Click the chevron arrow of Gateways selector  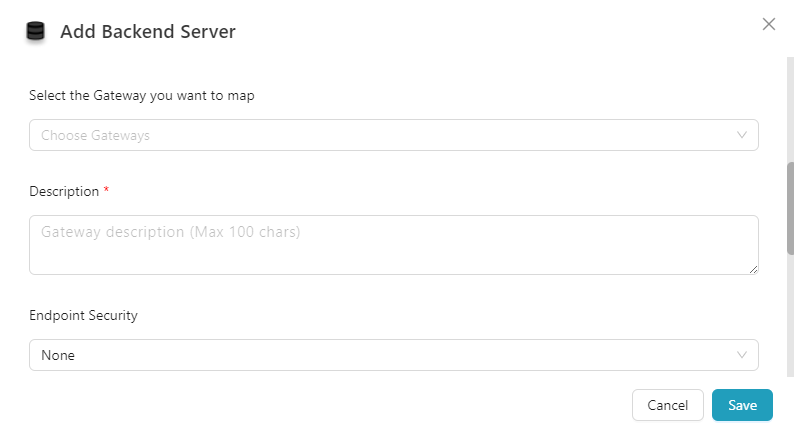click(x=742, y=135)
